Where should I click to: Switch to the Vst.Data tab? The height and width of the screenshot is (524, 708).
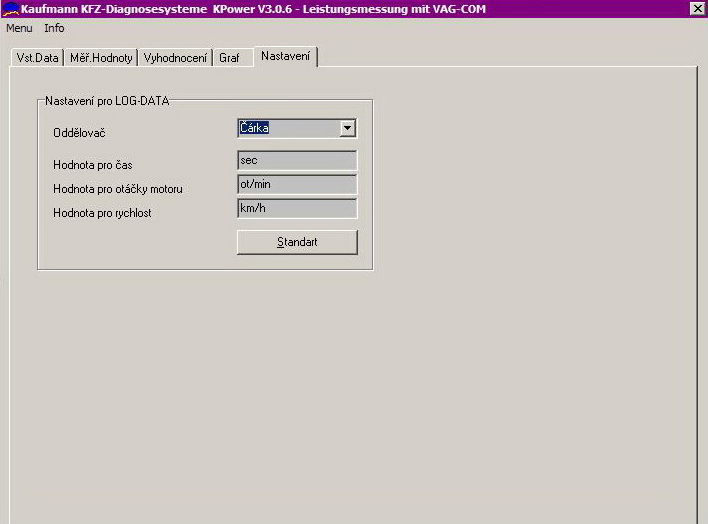pos(38,58)
